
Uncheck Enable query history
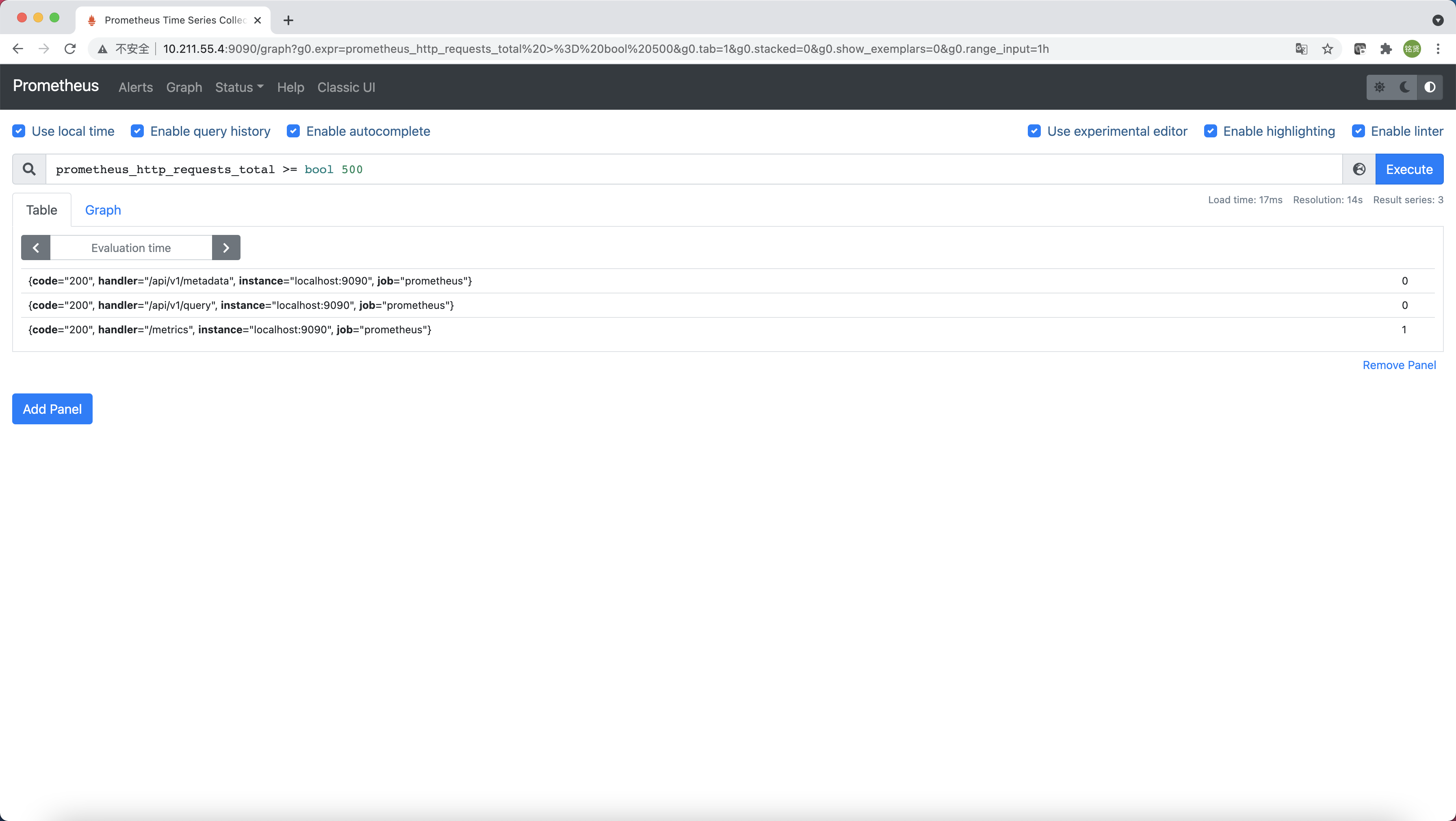[x=137, y=131]
